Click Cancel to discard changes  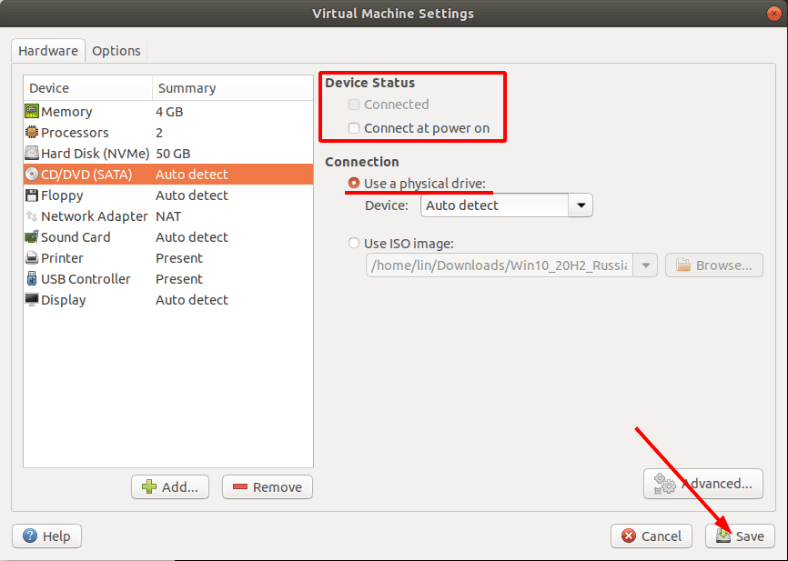click(651, 536)
